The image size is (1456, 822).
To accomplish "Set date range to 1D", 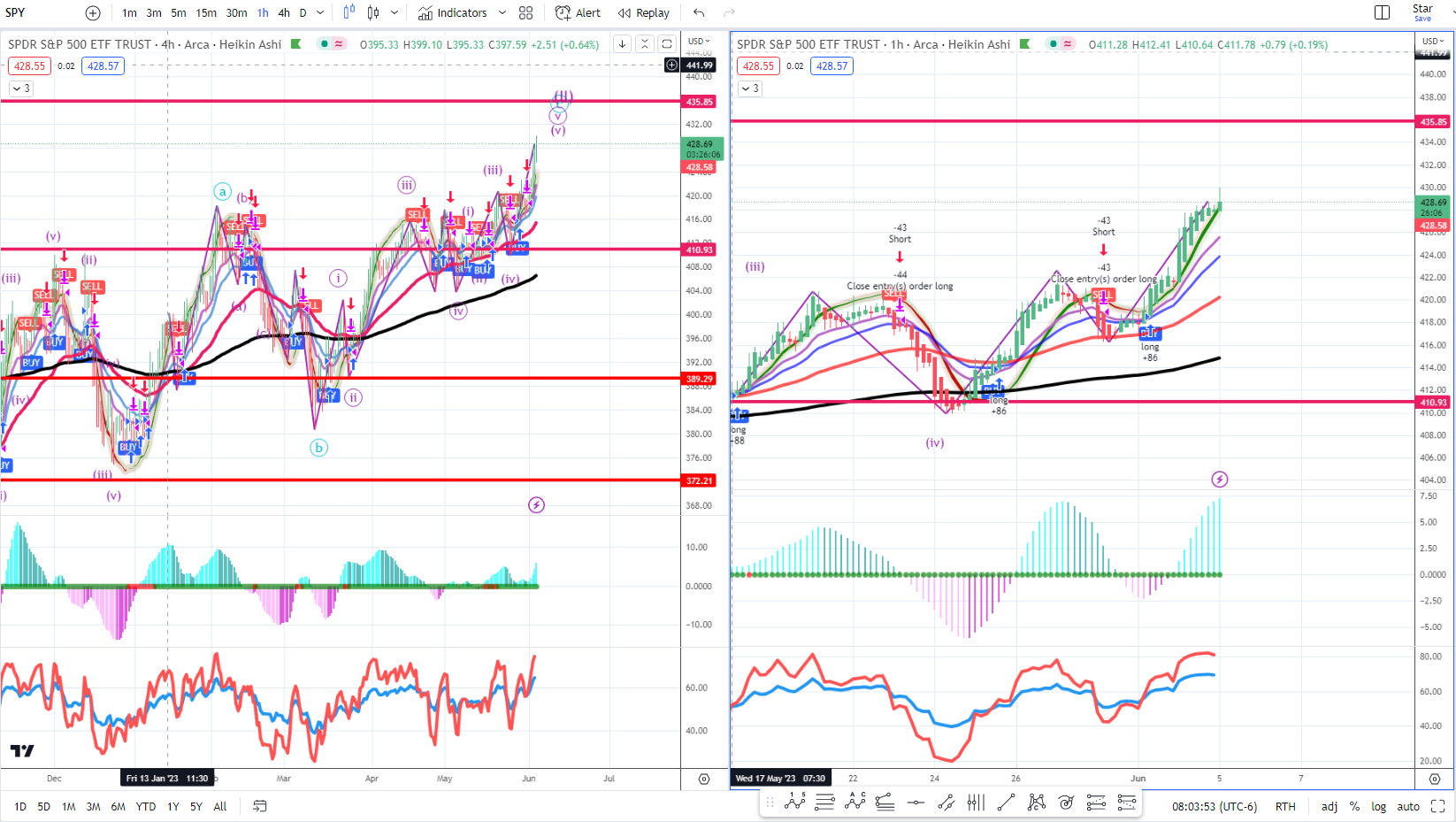I will [20, 807].
